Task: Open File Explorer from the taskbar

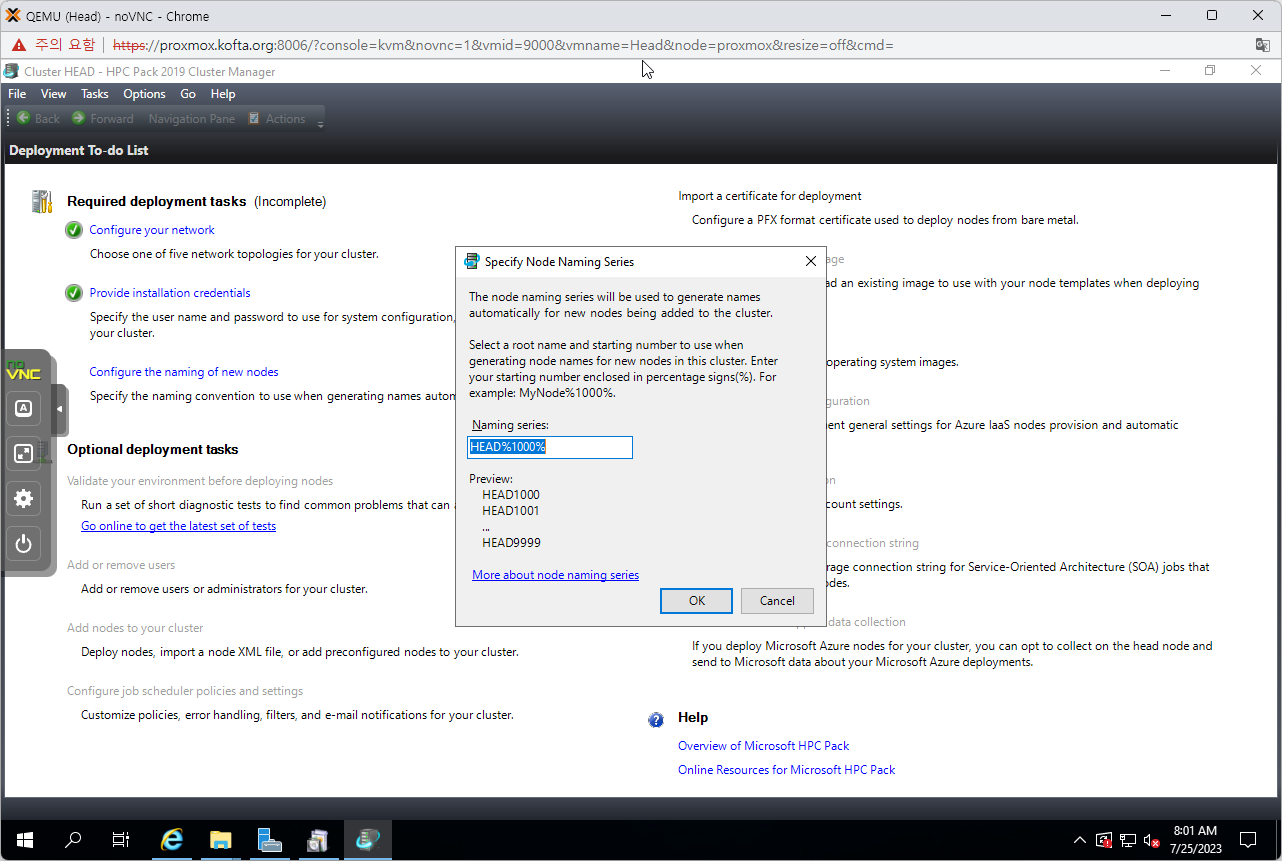Action: (220, 840)
